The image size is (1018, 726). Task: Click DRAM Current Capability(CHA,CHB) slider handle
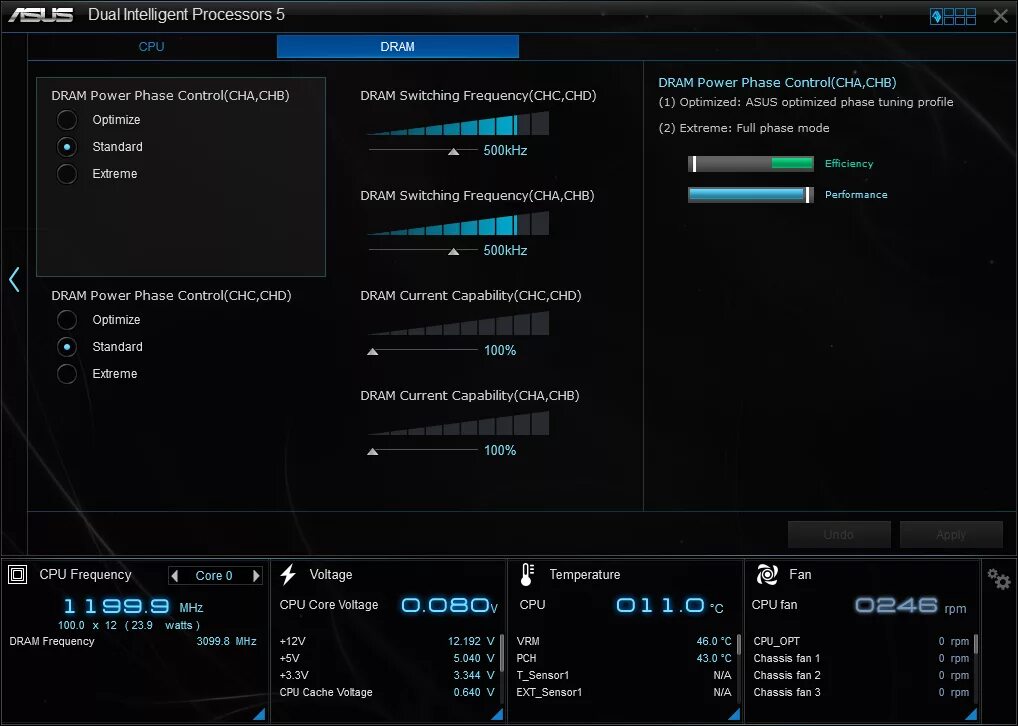(x=373, y=451)
